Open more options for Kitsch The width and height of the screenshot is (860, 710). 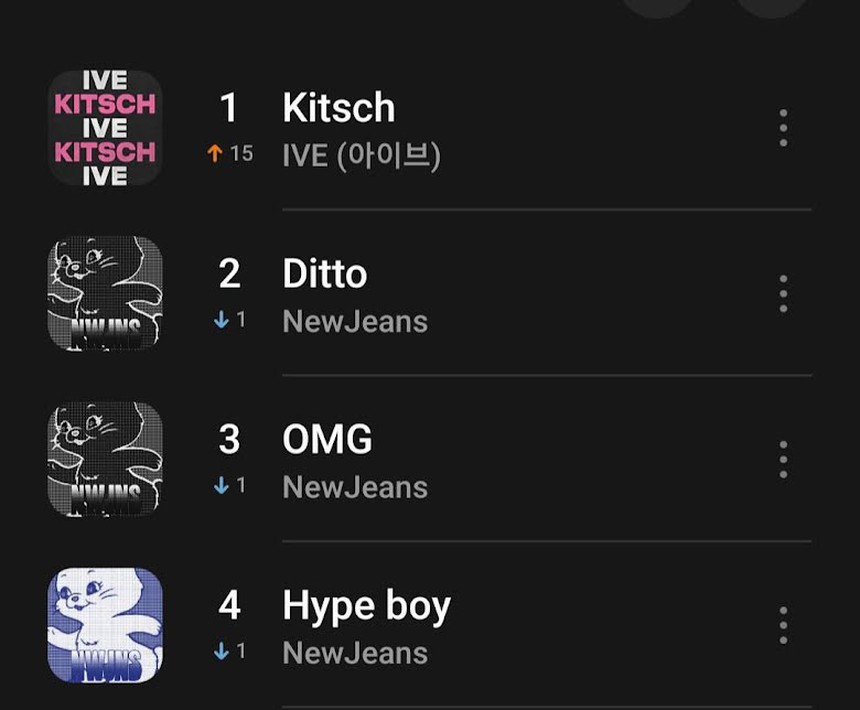tap(783, 129)
